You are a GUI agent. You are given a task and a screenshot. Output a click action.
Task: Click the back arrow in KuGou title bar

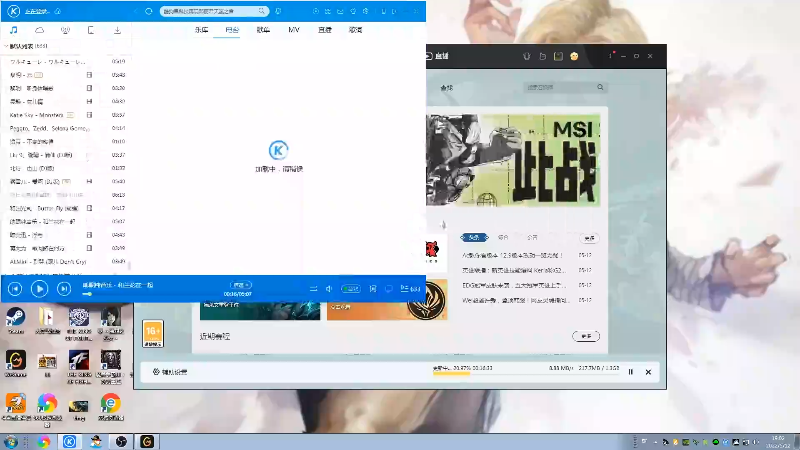point(136,11)
